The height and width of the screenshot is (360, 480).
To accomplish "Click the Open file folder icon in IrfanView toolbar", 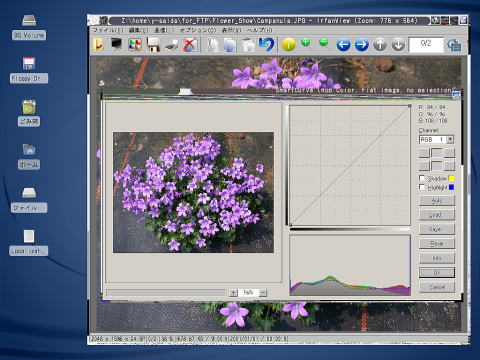I will 98,45.
